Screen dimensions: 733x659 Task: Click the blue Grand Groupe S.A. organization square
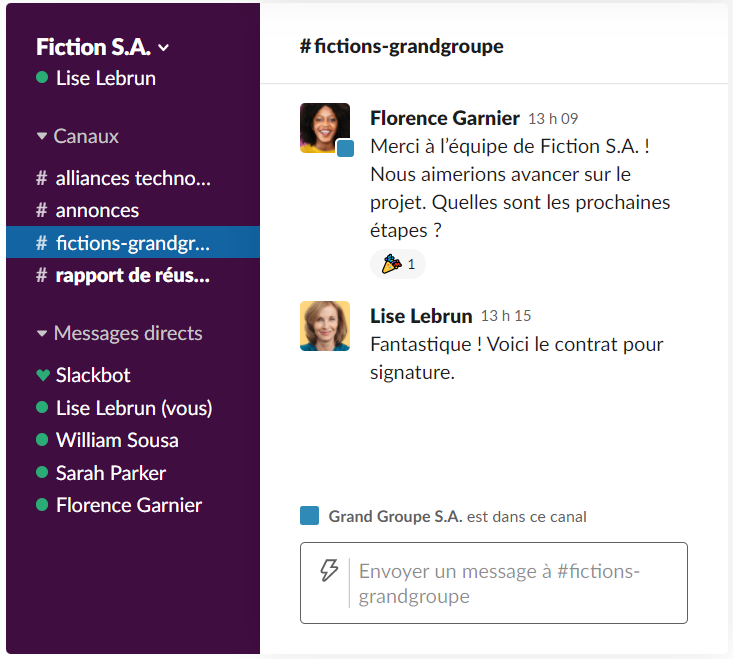[309, 516]
